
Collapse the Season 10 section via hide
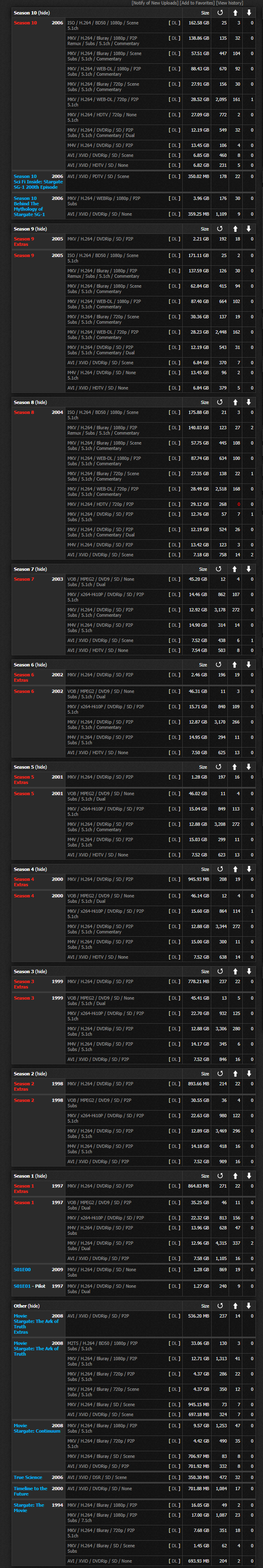[44, 13]
